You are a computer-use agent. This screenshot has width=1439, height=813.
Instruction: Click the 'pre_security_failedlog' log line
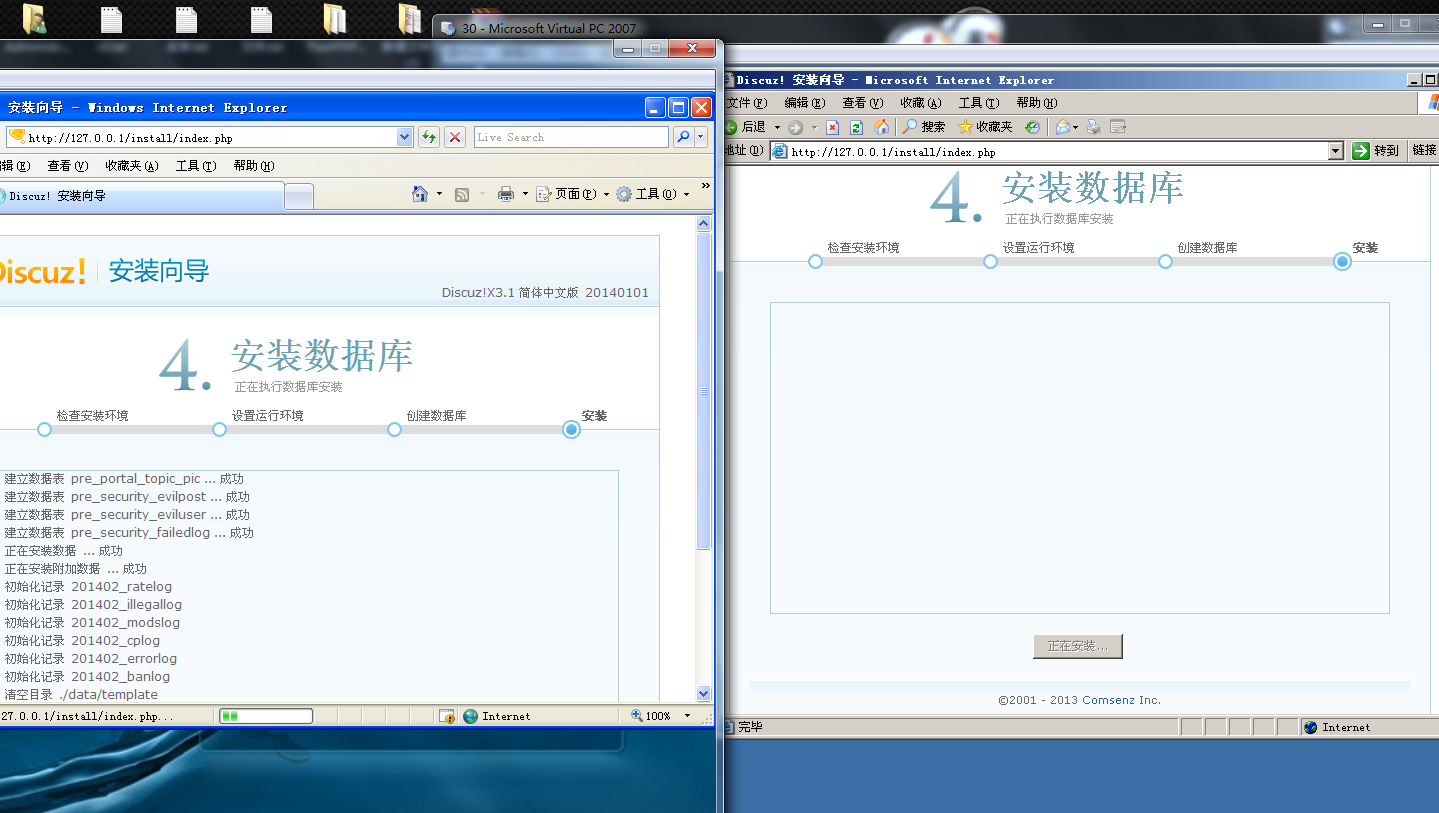click(x=129, y=532)
